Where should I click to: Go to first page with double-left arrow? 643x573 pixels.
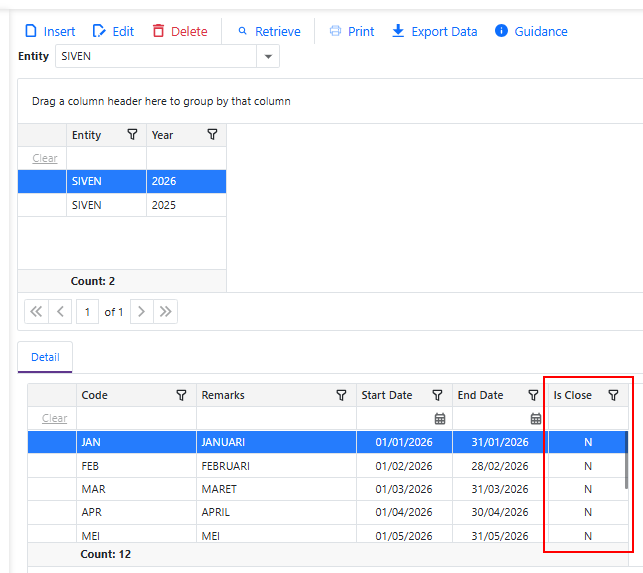pos(36,312)
